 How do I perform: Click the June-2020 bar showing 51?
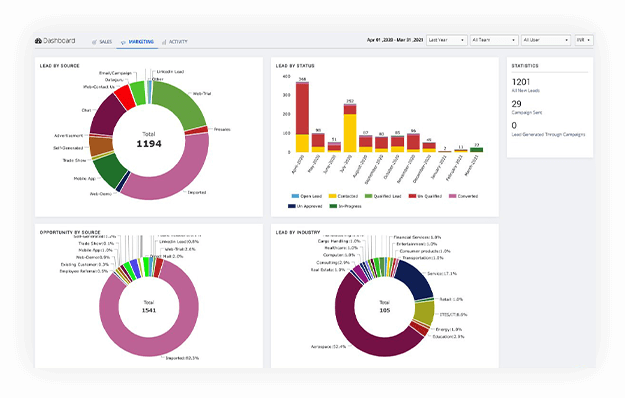[x=334, y=147]
